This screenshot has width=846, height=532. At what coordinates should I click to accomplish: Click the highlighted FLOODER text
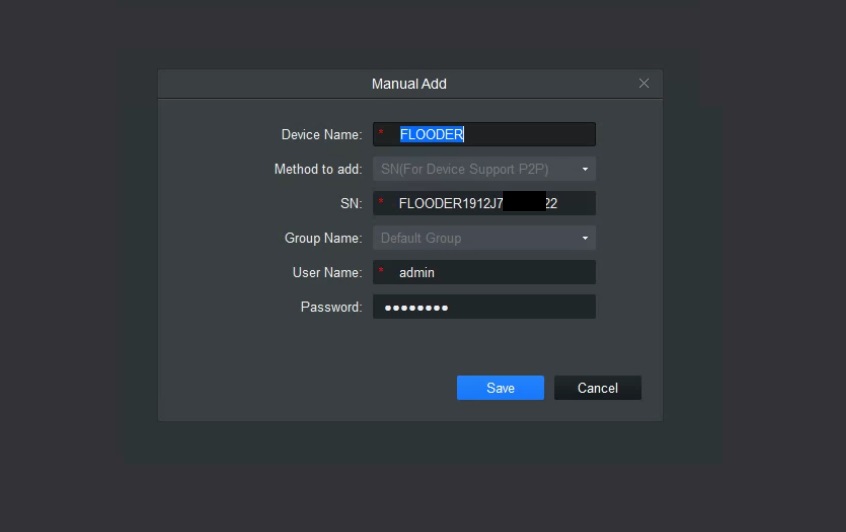(x=432, y=134)
